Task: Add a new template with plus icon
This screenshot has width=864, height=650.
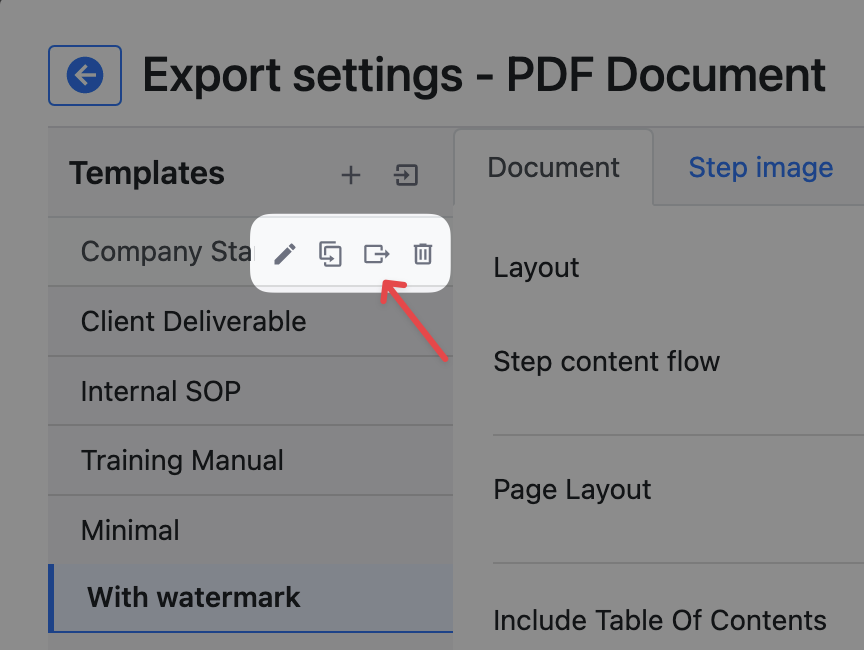Action: click(x=350, y=176)
